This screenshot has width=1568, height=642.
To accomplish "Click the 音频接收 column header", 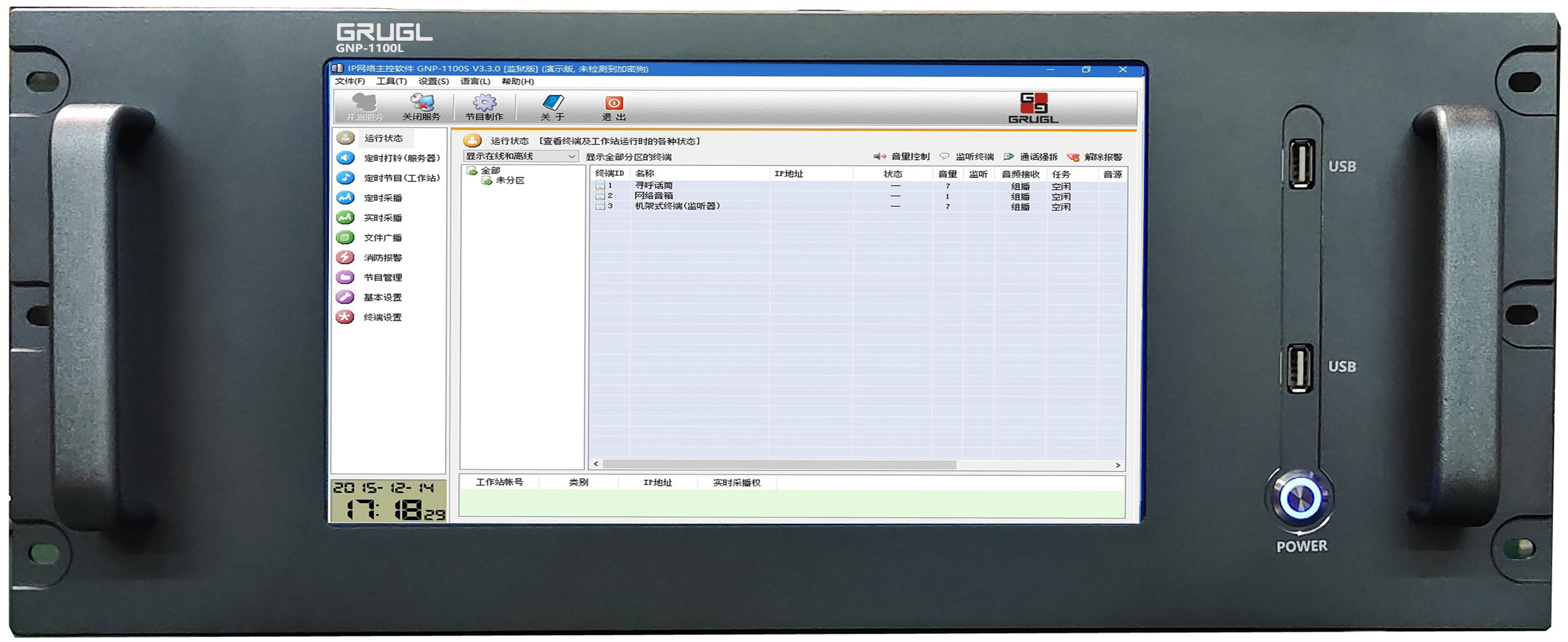I will (1020, 173).
